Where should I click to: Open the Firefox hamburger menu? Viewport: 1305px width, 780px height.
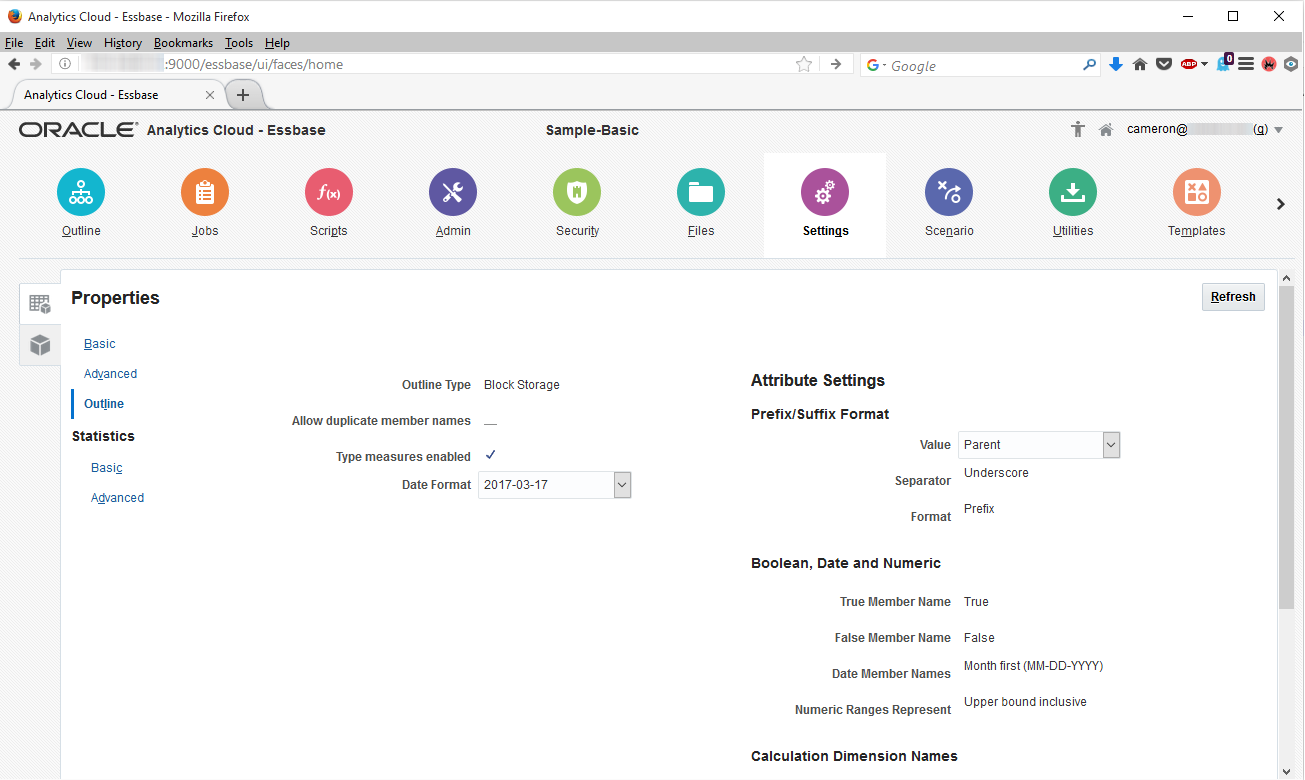coord(1246,64)
